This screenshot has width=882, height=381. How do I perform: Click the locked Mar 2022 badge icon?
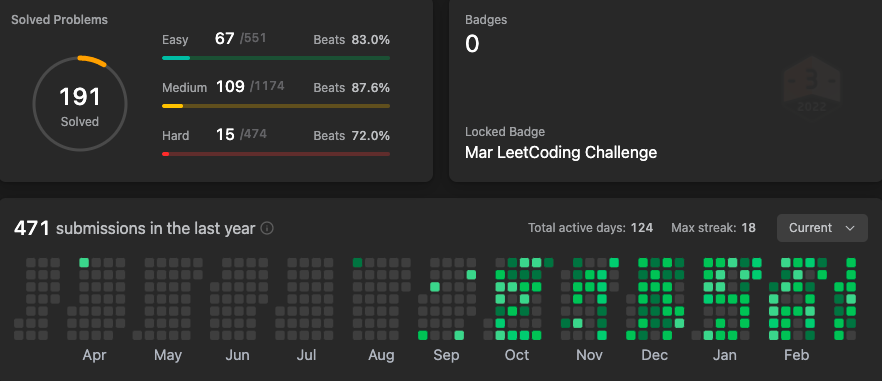(x=811, y=87)
